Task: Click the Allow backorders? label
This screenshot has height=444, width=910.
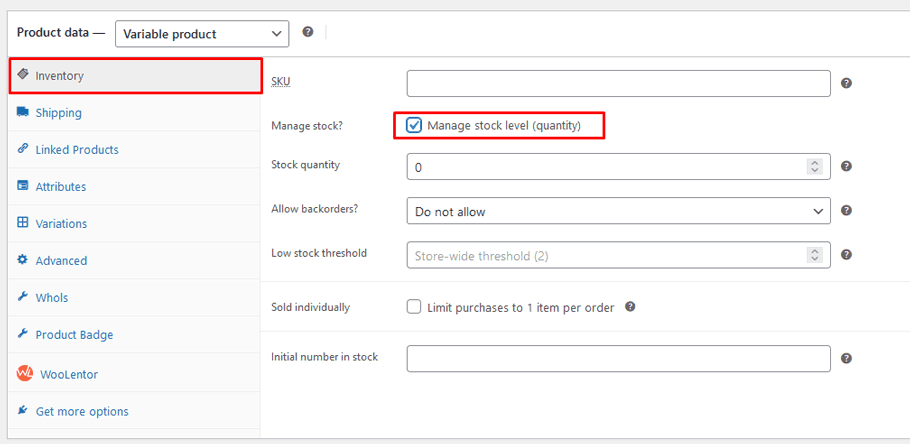Action: point(315,208)
